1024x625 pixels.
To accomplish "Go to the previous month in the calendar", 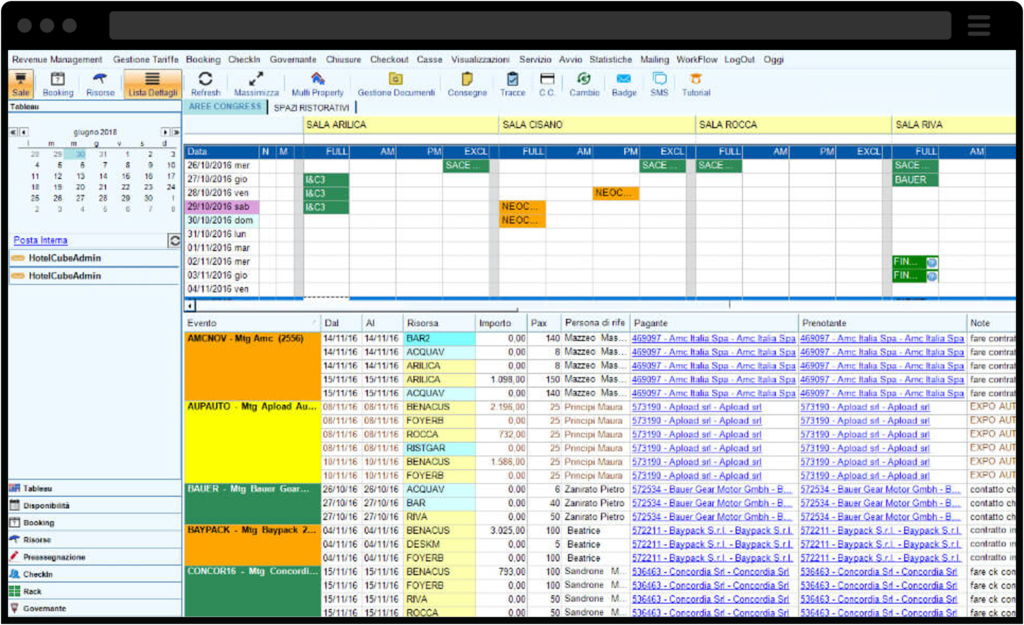I will (24, 132).
